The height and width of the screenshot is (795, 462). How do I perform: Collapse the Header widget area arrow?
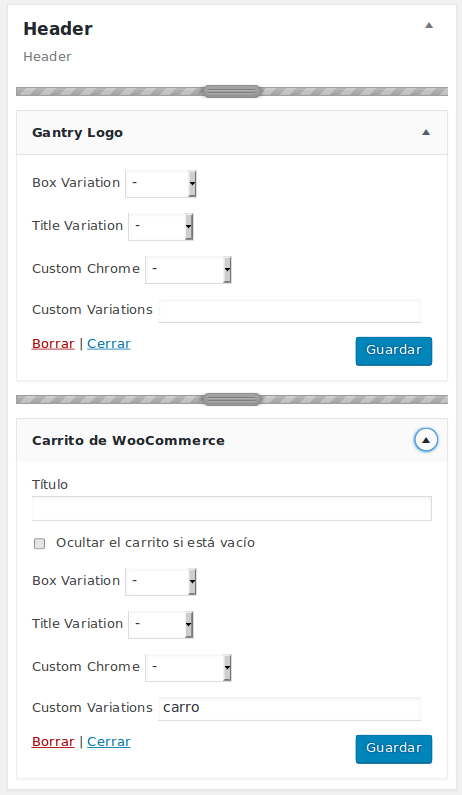(429, 25)
